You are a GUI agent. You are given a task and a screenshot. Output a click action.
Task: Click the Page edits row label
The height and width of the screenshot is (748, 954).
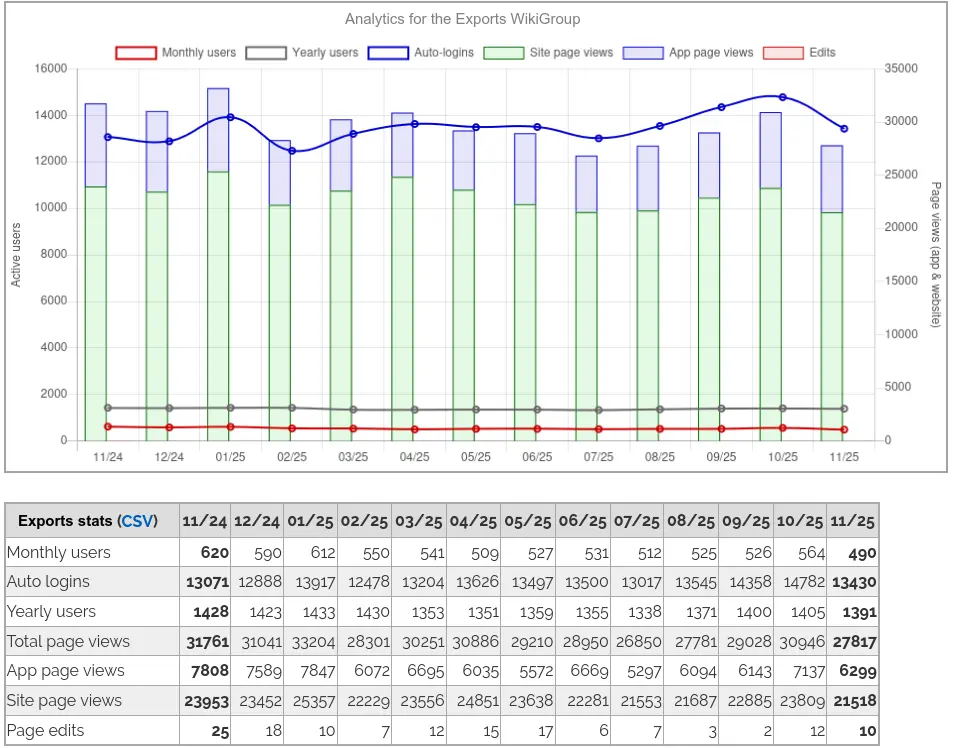[x=46, y=730]
